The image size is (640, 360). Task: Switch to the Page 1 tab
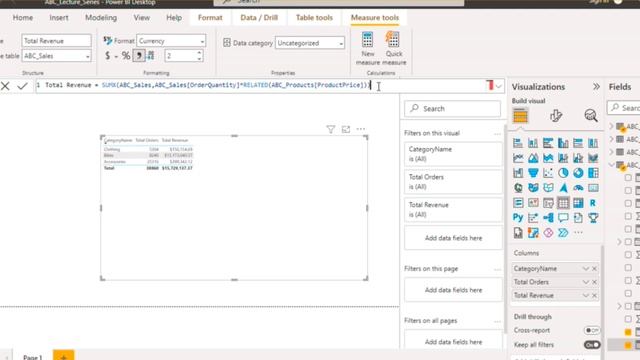[x=32, y=357]
